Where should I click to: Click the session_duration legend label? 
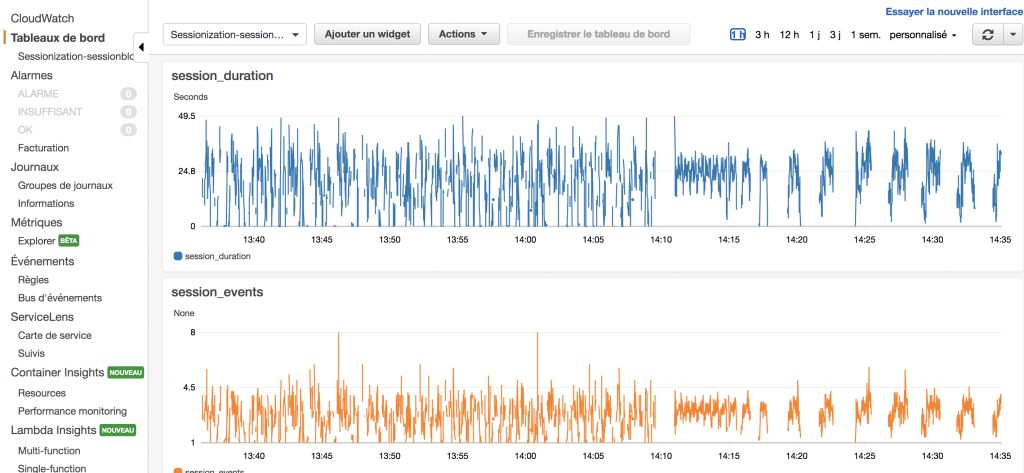coord(217,256)
